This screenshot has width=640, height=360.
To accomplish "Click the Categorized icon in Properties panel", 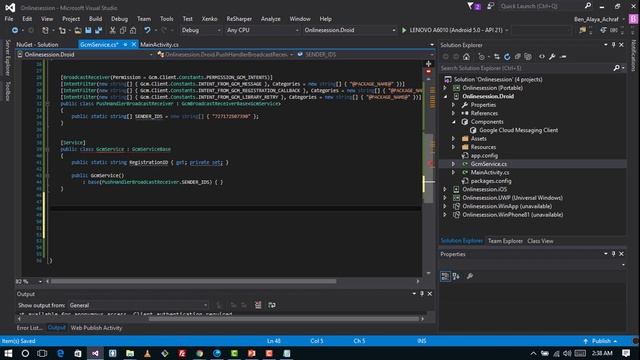I will [x=445, y=276].
